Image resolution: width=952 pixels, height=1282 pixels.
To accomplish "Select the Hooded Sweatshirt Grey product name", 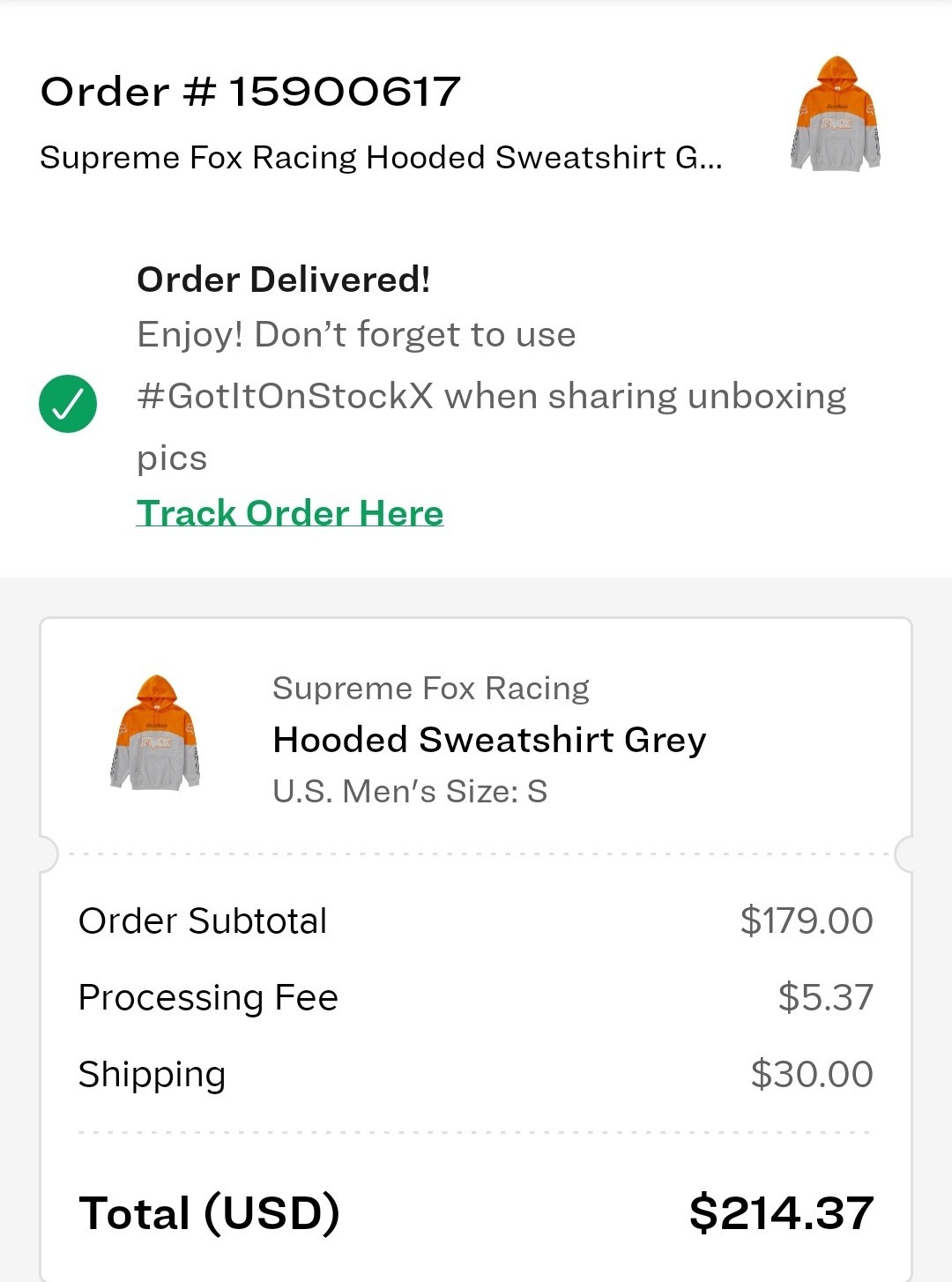I will click(489, 740).
